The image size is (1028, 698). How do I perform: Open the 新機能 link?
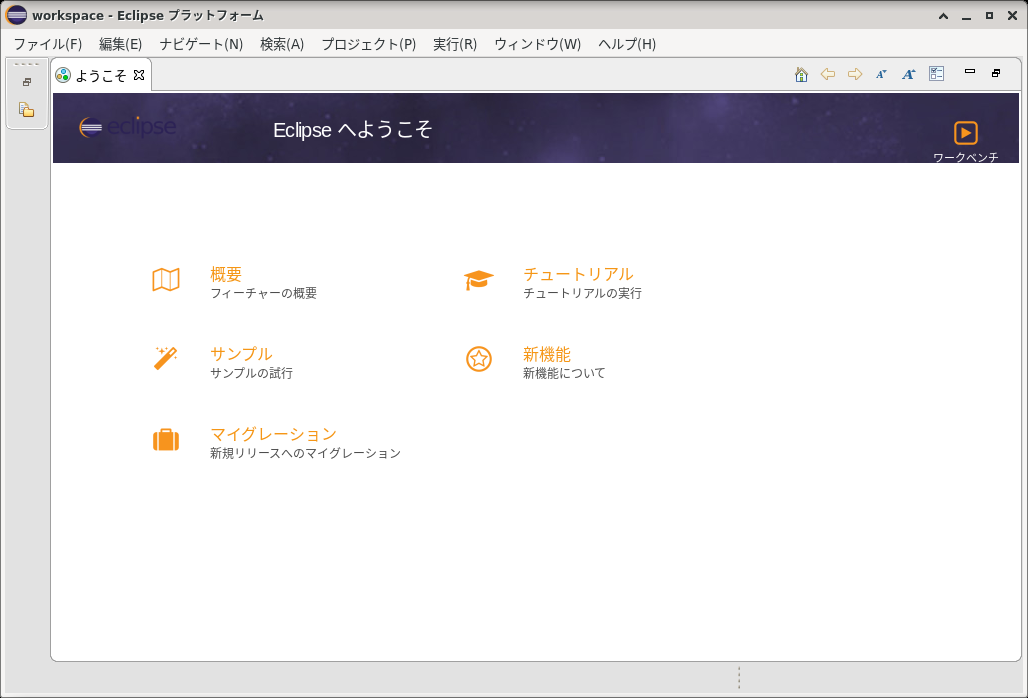point(547,355)
